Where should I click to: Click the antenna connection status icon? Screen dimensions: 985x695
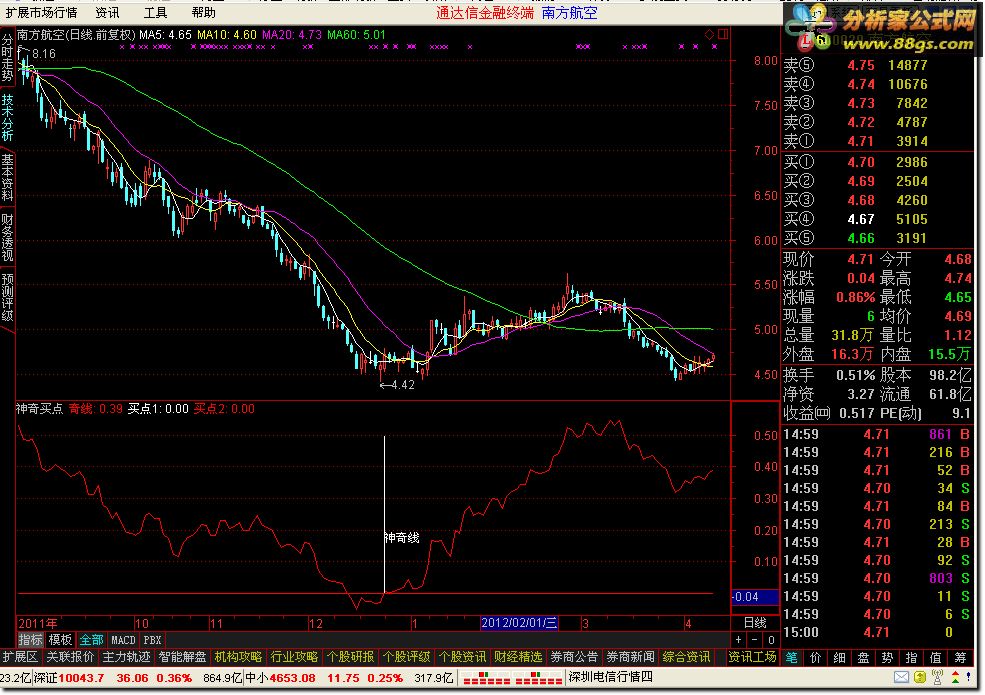tap(937, 677)
